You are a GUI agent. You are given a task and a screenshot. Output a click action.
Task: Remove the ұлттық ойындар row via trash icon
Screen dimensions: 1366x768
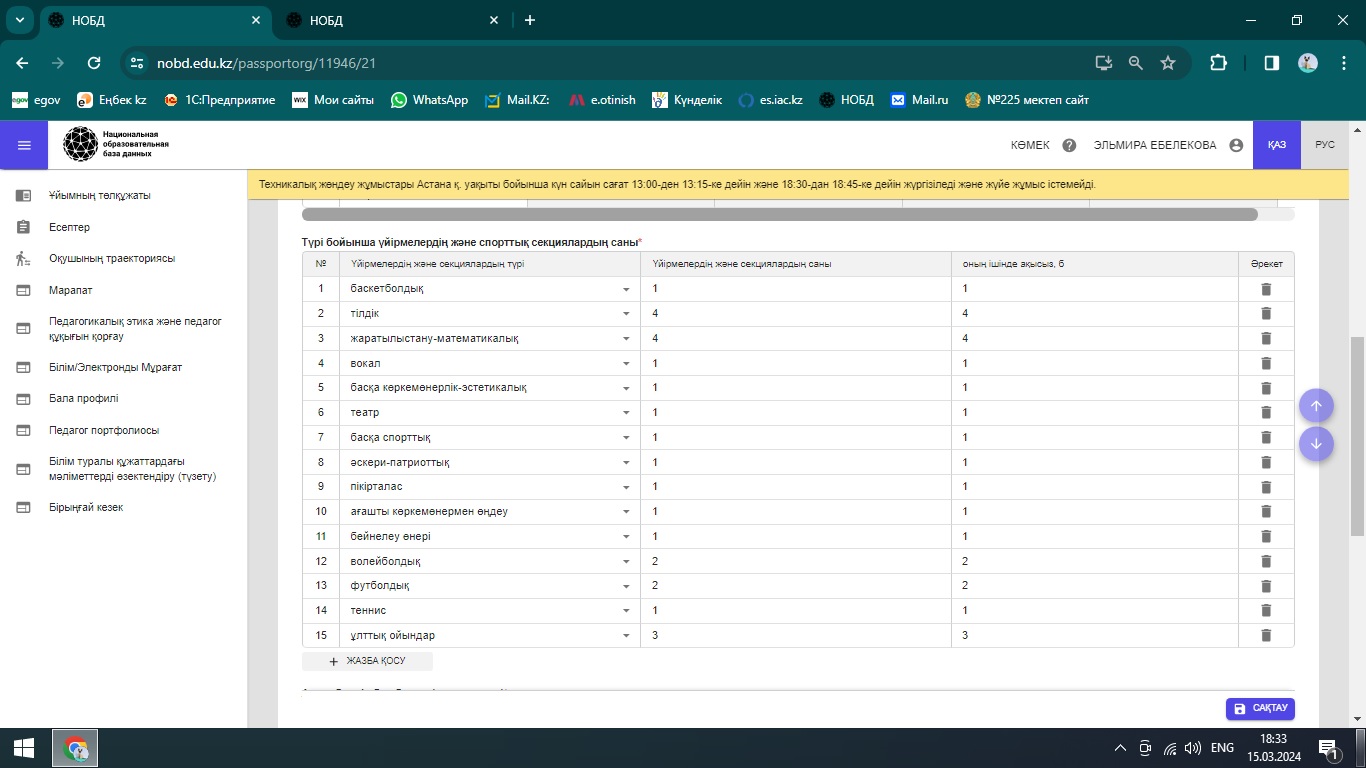pyautogui.click(x=1265, y=636)
